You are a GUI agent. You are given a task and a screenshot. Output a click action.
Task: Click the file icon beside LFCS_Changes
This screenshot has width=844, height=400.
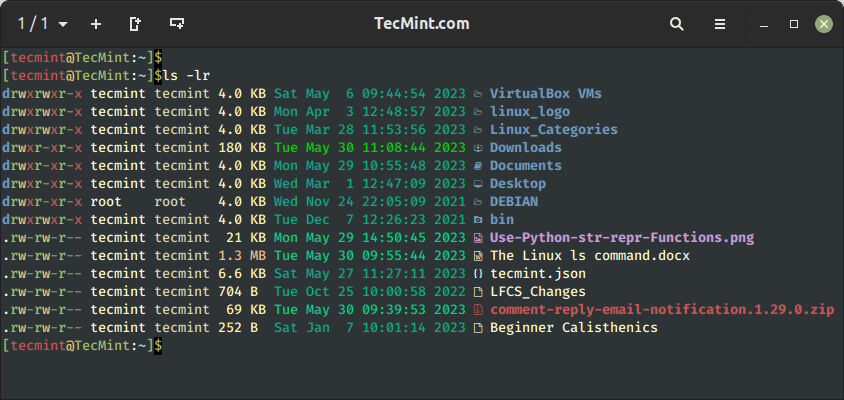coord(477,292)
